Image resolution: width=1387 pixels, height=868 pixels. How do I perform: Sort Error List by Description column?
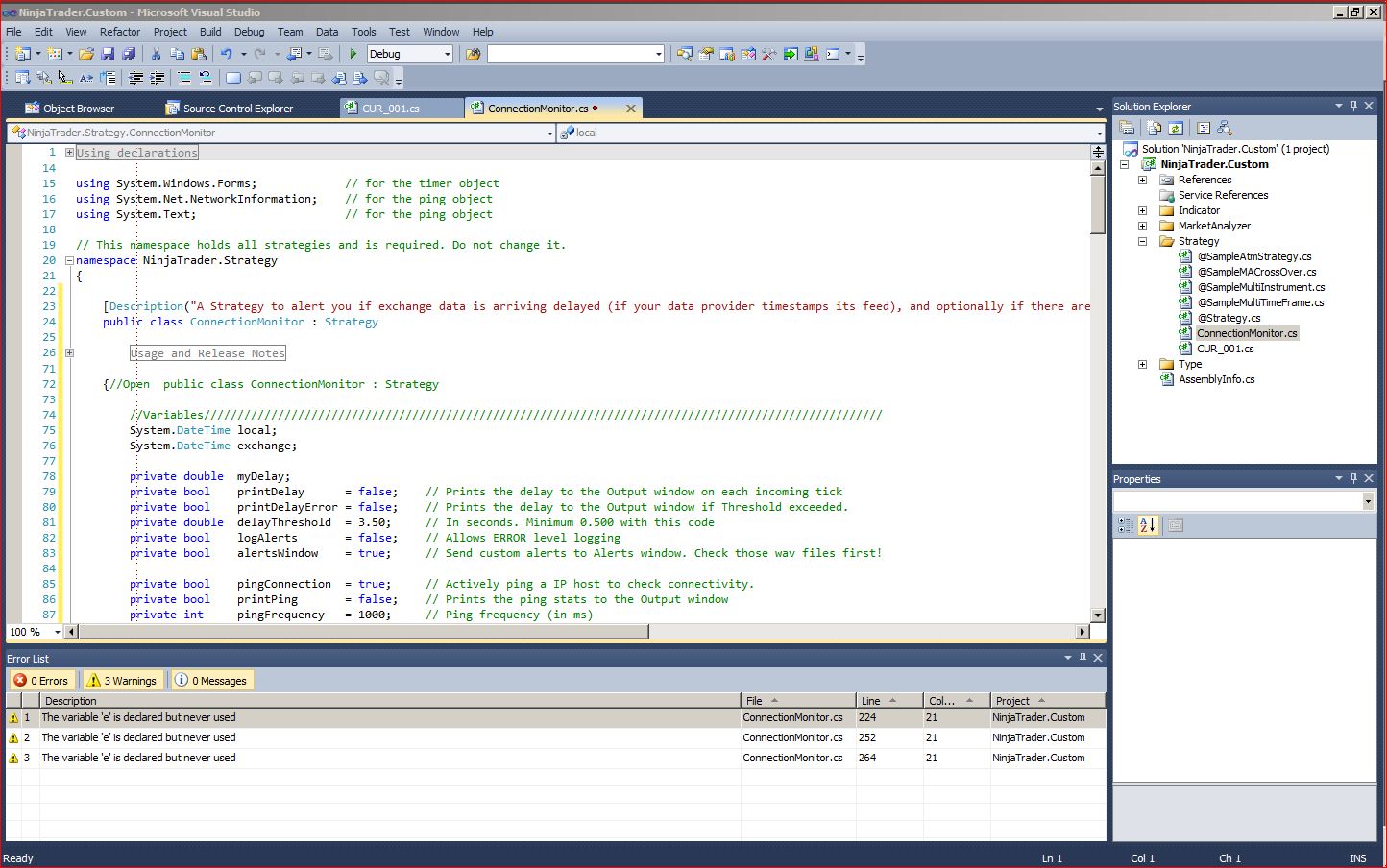[x=390, y=701]
